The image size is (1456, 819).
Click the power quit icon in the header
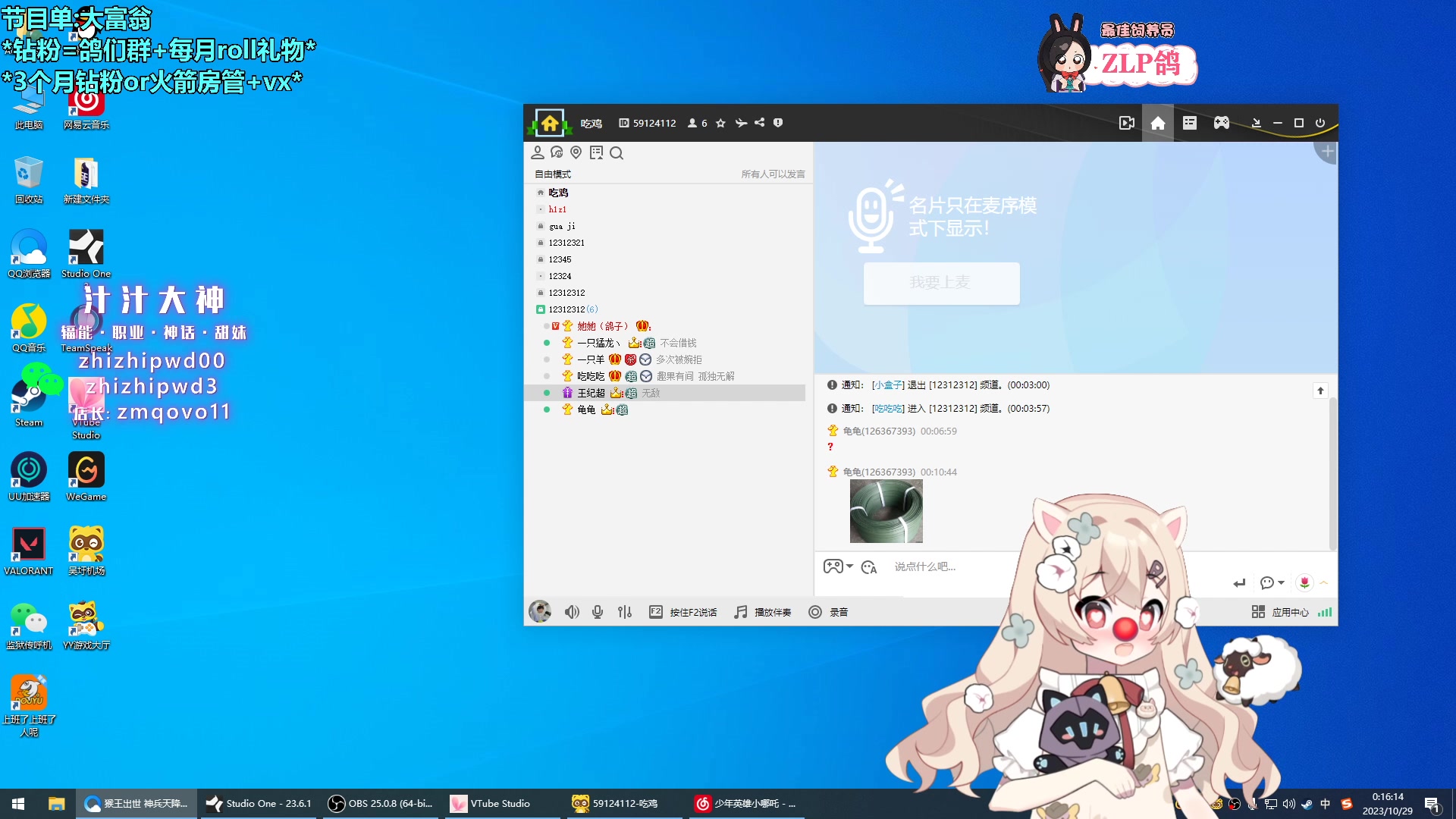point(1320,123)
